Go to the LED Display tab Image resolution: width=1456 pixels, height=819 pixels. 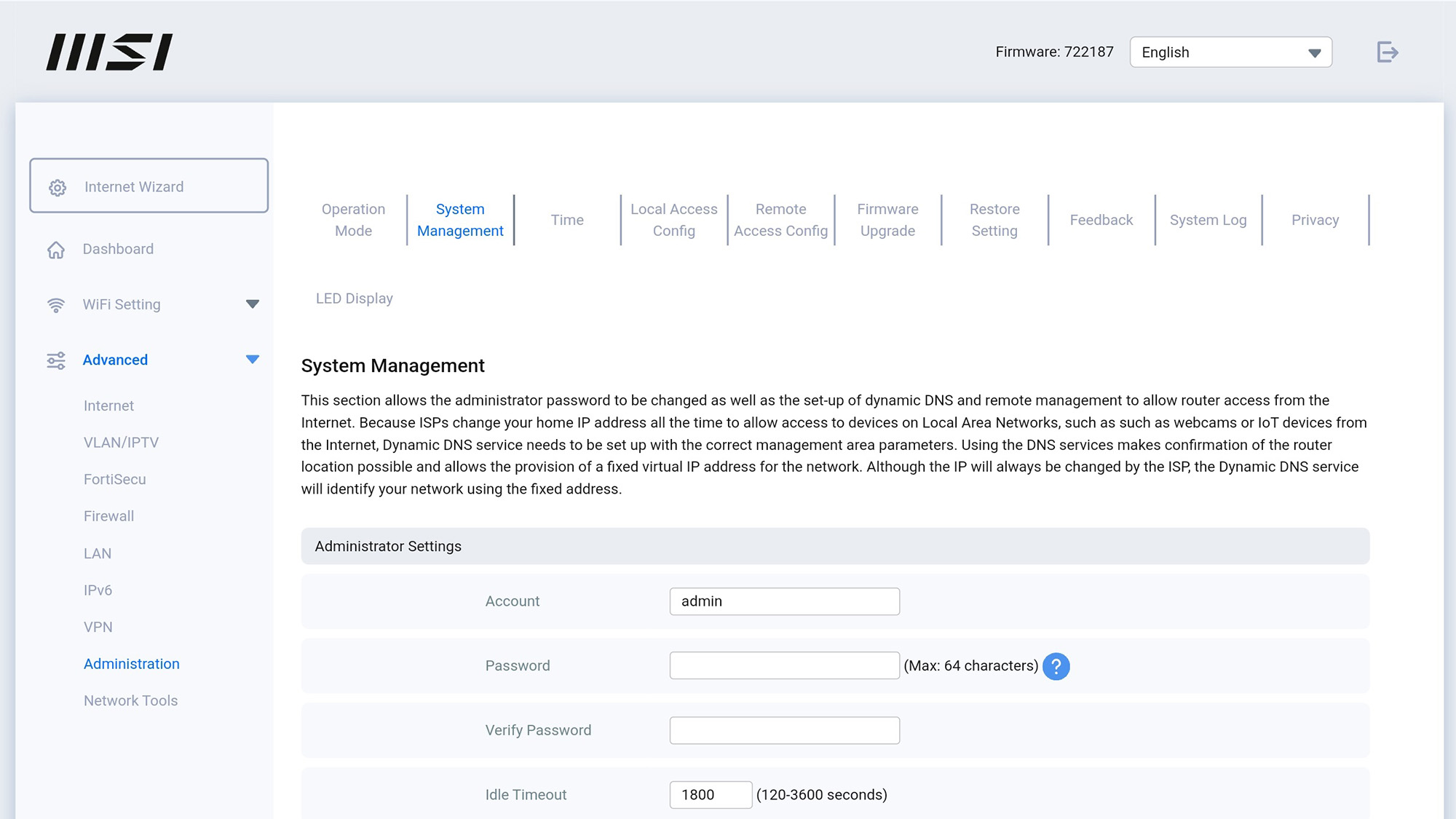(354, 298)
